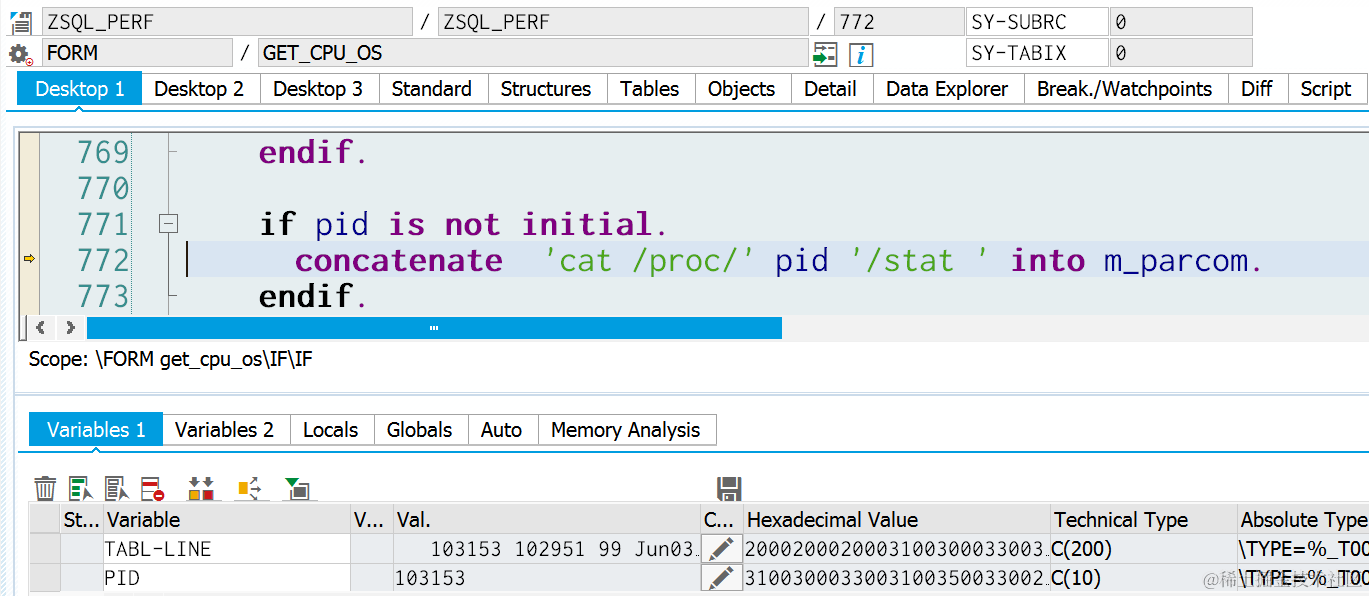Switch to the Locals tab
The image size is (1369, 596).
pyautogui.click(x=331, y=430)
